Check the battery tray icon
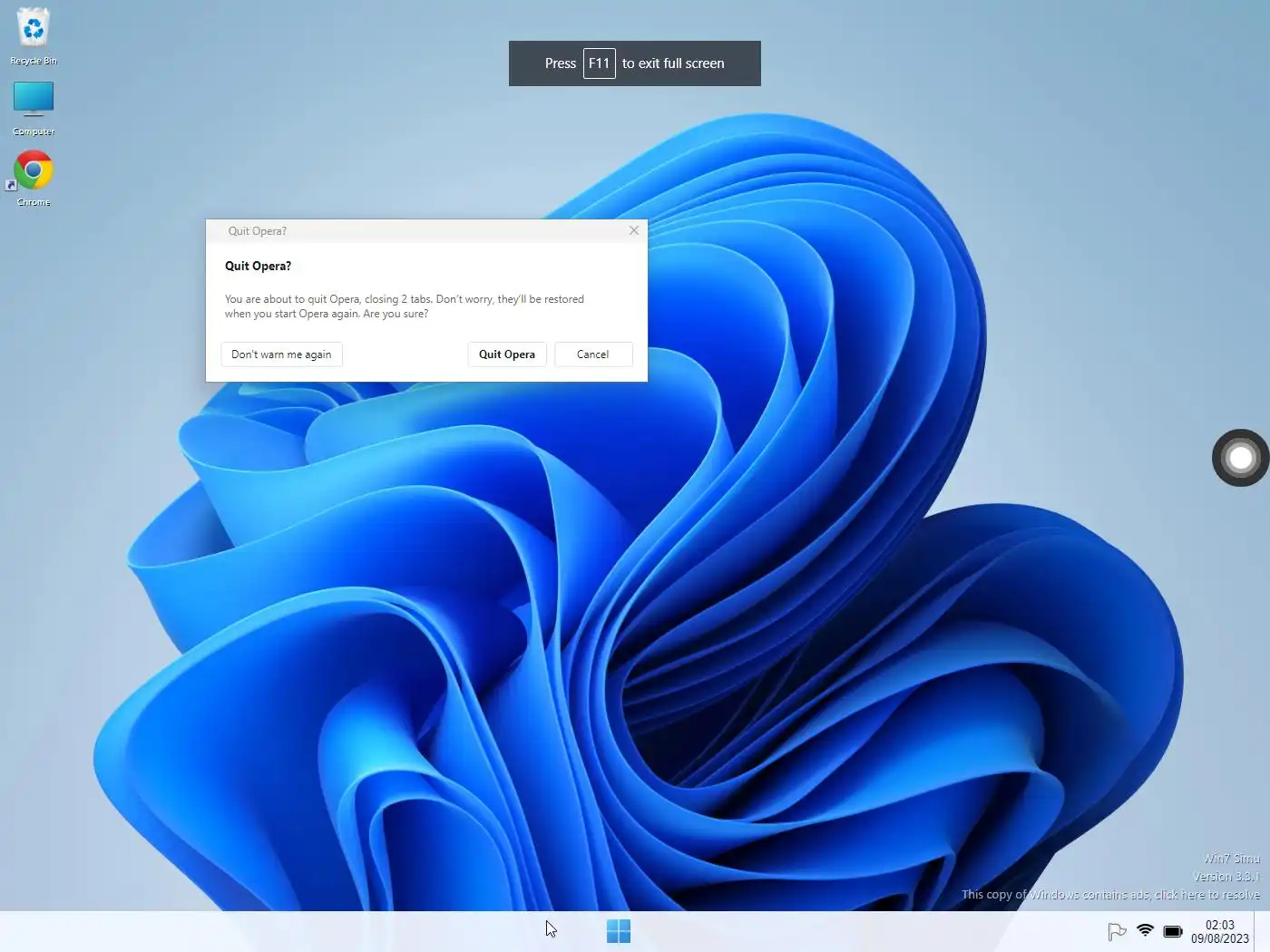 1173,931
